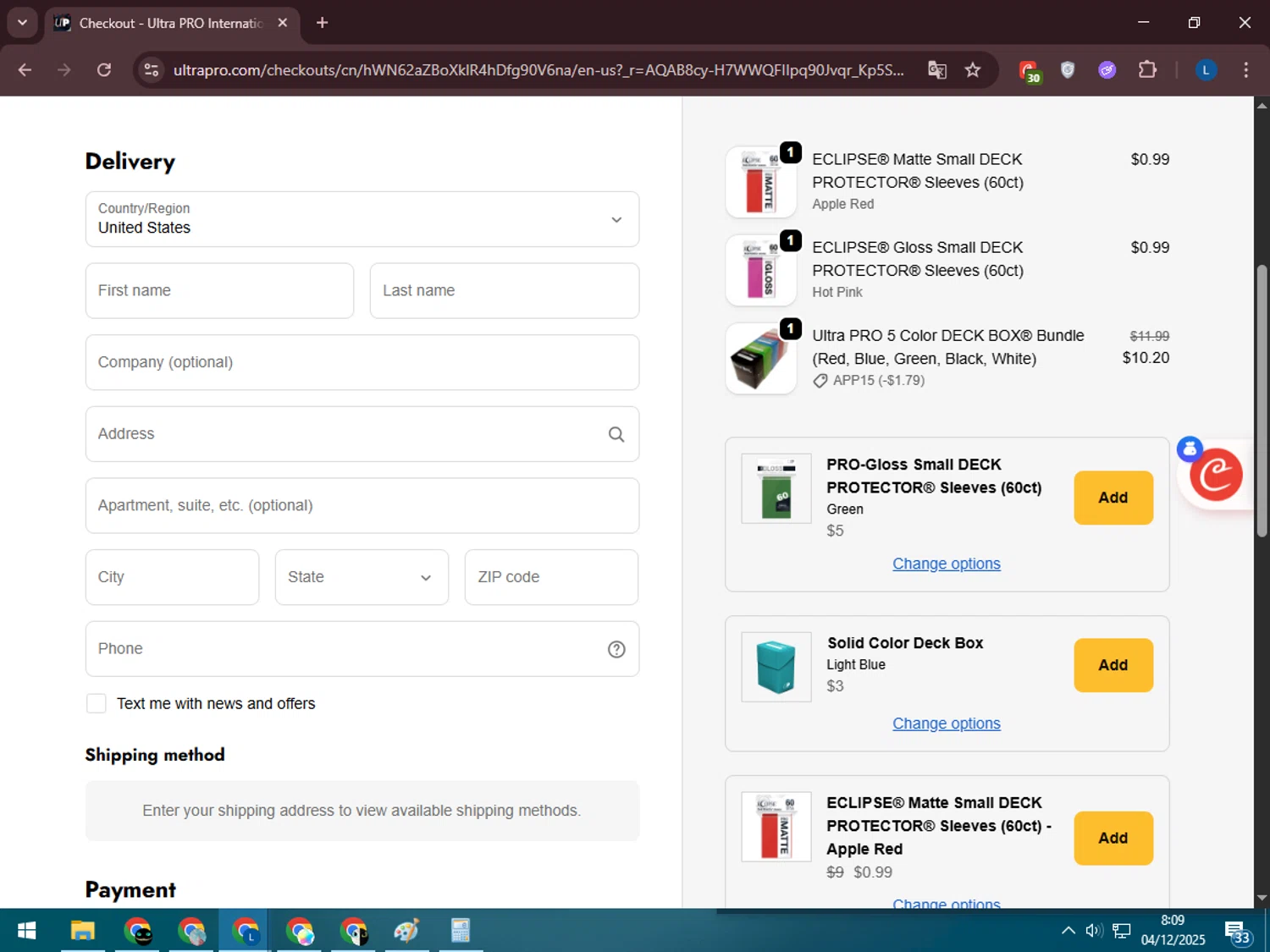Bookmark this page with the star icon

[x=973, y=70]
